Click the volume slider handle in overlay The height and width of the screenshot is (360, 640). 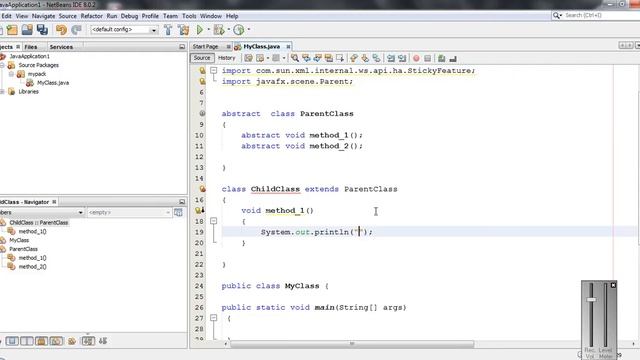591,300
